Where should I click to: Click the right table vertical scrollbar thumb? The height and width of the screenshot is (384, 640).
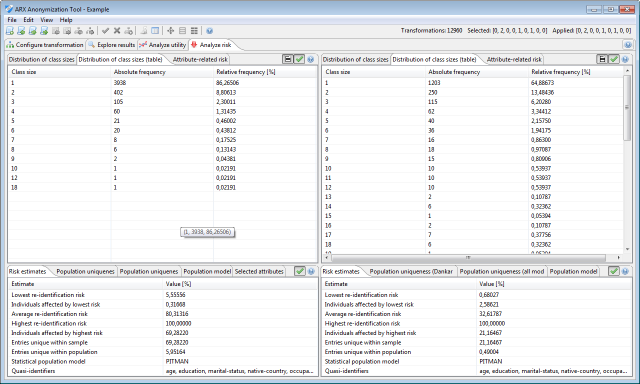click(627, 107)
